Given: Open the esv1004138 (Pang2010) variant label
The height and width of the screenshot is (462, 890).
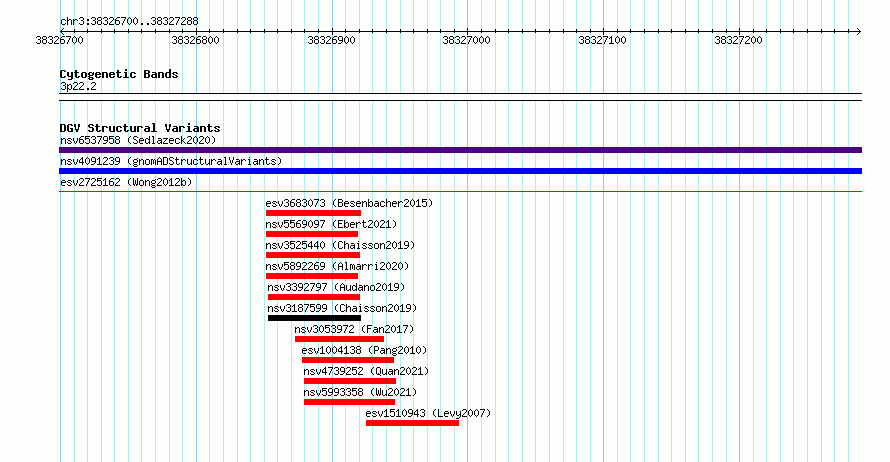Looking at the screenshot, I should coord(364,350).
